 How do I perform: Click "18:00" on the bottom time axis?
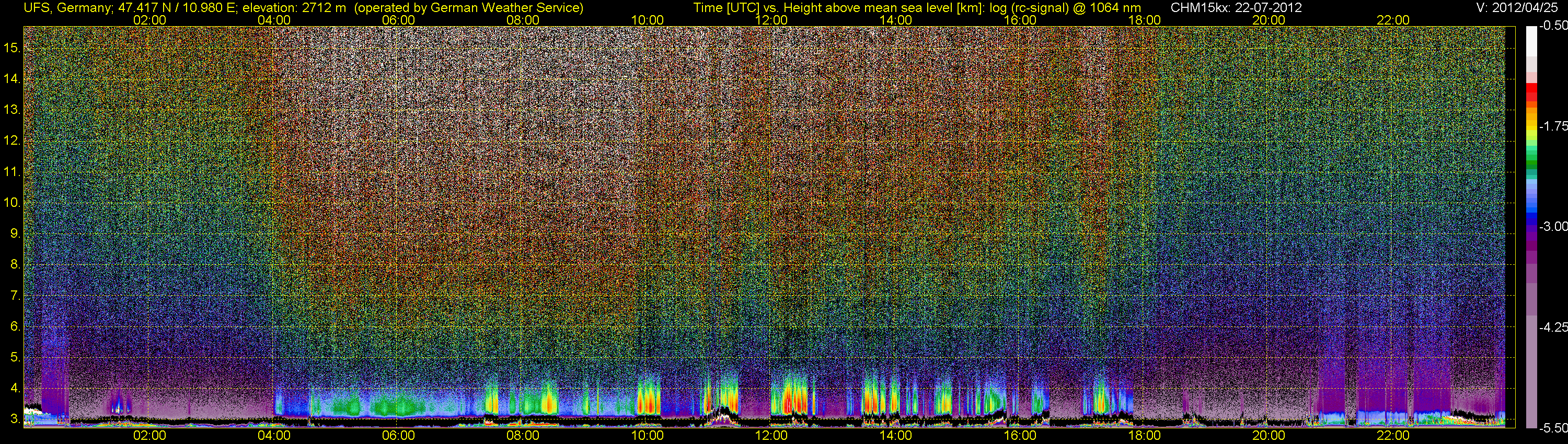click(1144, 436)
